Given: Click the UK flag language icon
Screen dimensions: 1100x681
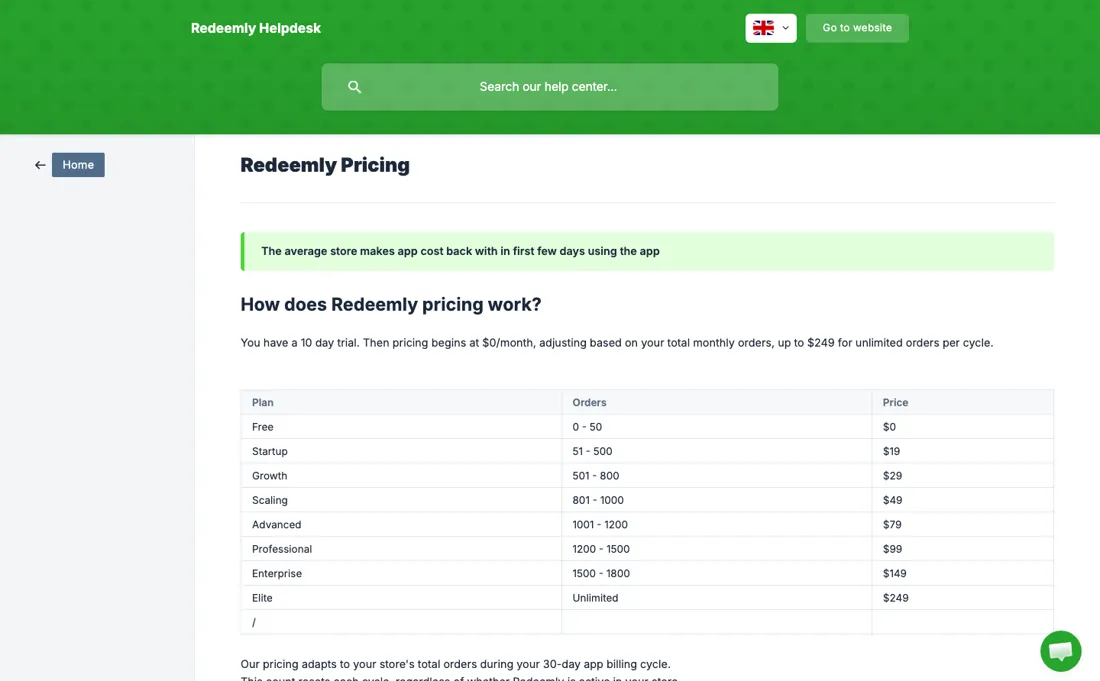Looking at the screenshot, I should pos(763,28).
